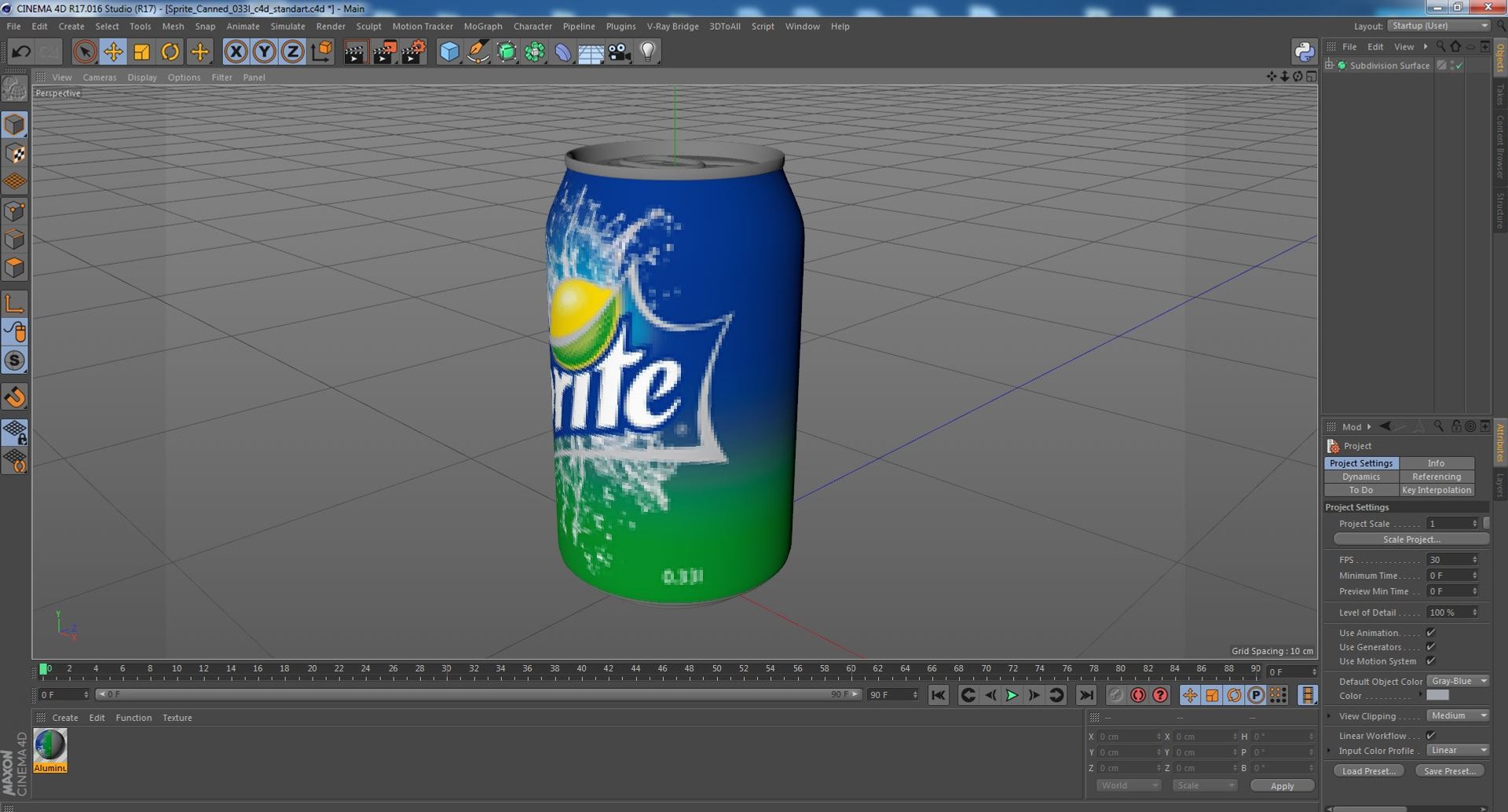Click the Scale Project button
This screenshot has height=812, width=1508.
[1411, 540]
